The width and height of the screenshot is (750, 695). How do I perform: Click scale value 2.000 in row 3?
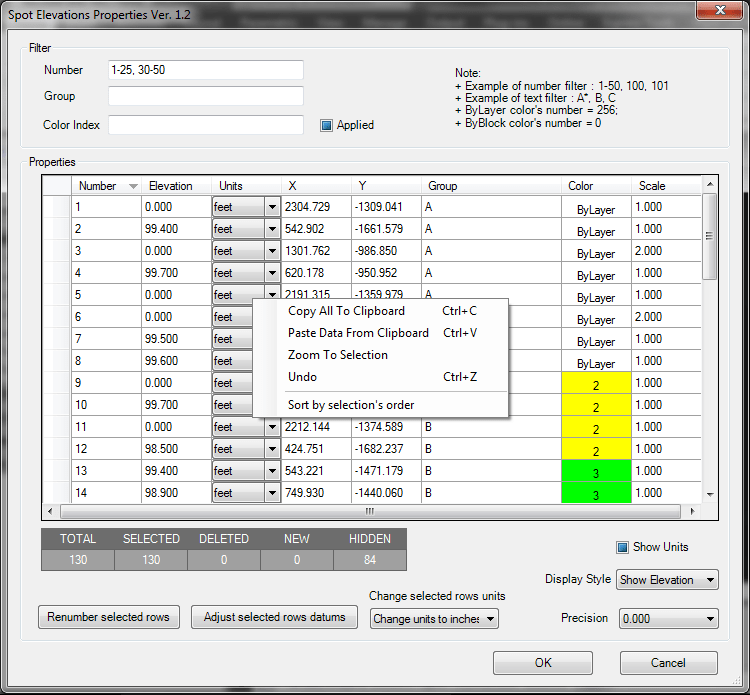click(666, 251)
